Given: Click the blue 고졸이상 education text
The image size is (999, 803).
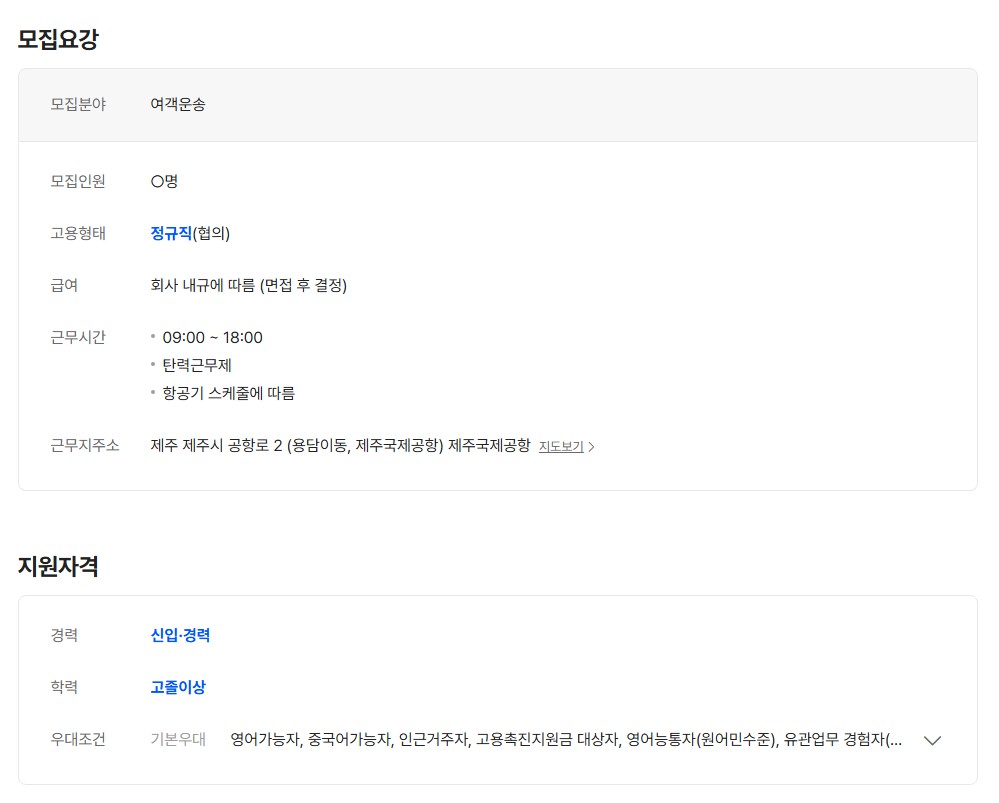Looking at the screenshot, I should pyautogui.click(x=178, y=687).
